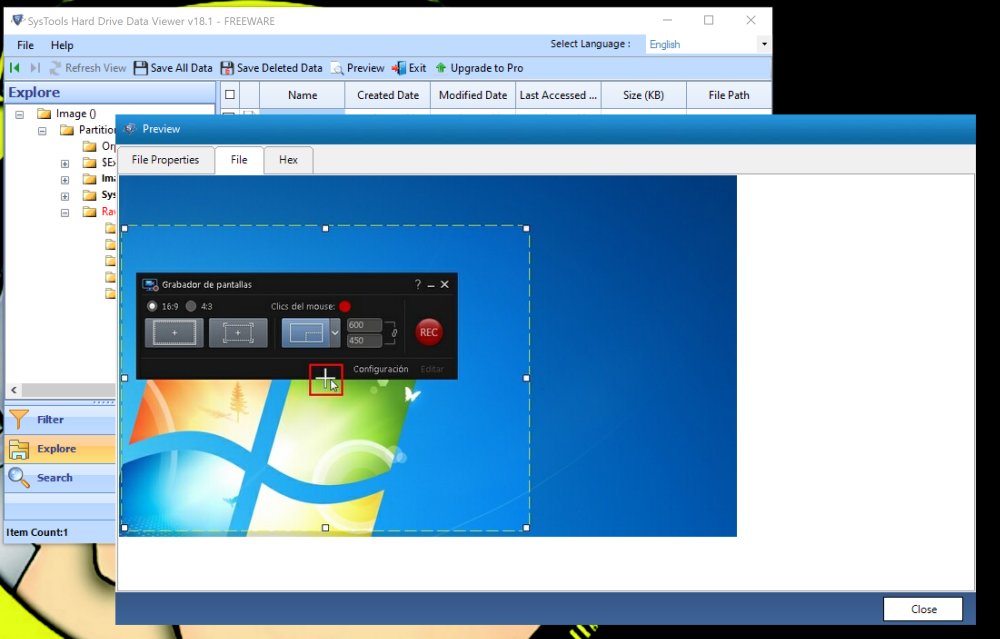Expand the bold folder starting with 'Sys'
Image resolution: width=1000 pixels, height=639 pixels.
coord(65,196)
